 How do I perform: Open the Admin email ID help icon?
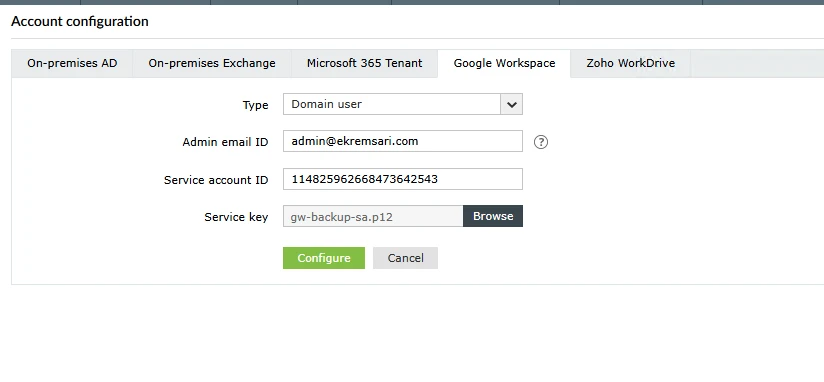click(x=541, y=142)
